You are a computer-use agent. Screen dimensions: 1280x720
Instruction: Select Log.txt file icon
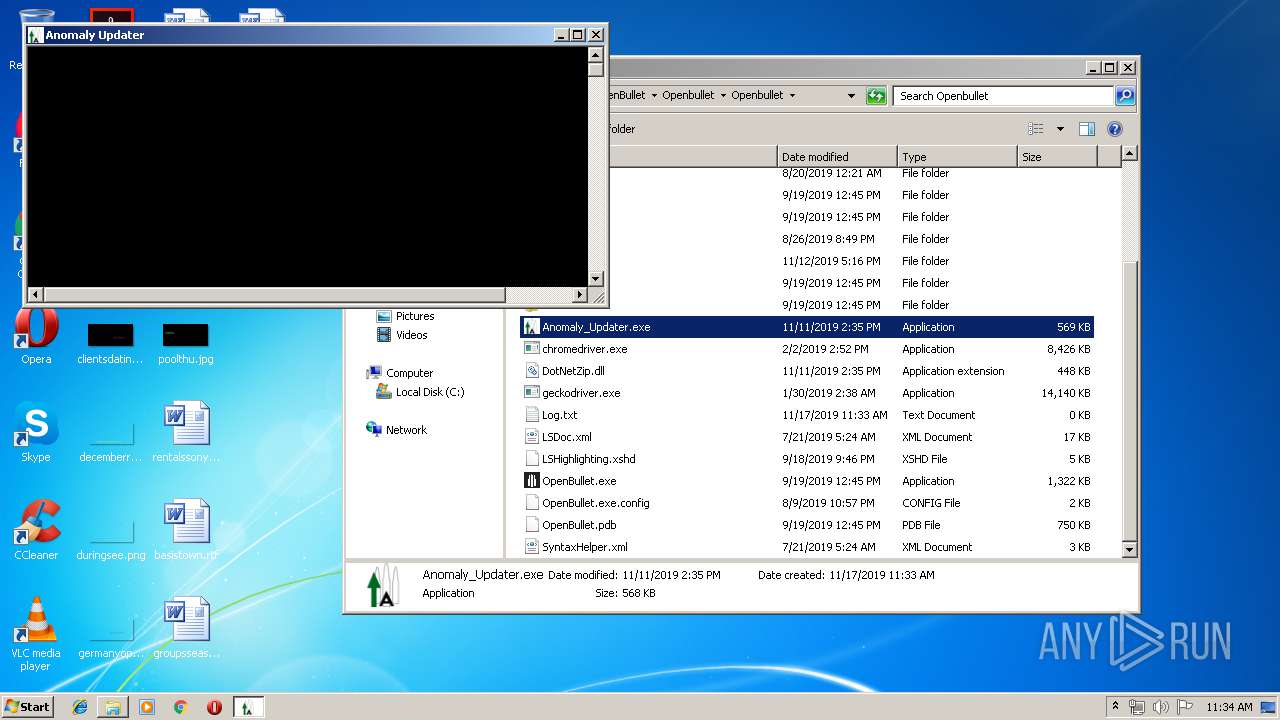(x=532, y=415)
